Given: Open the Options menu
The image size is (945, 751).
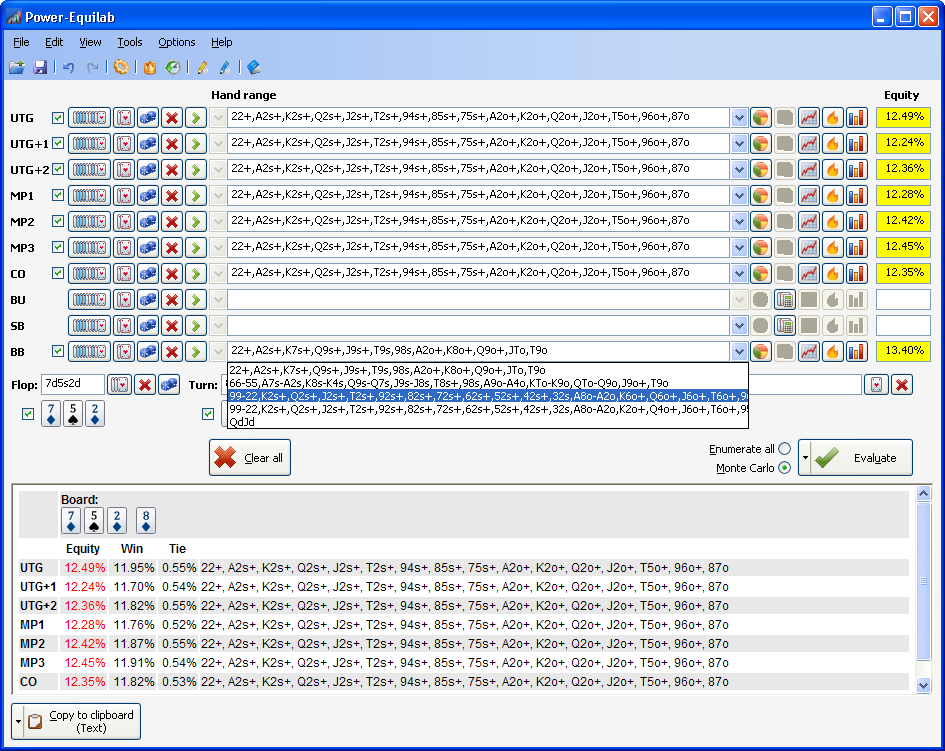Looking at the screenshot, I should pos(177,42).
